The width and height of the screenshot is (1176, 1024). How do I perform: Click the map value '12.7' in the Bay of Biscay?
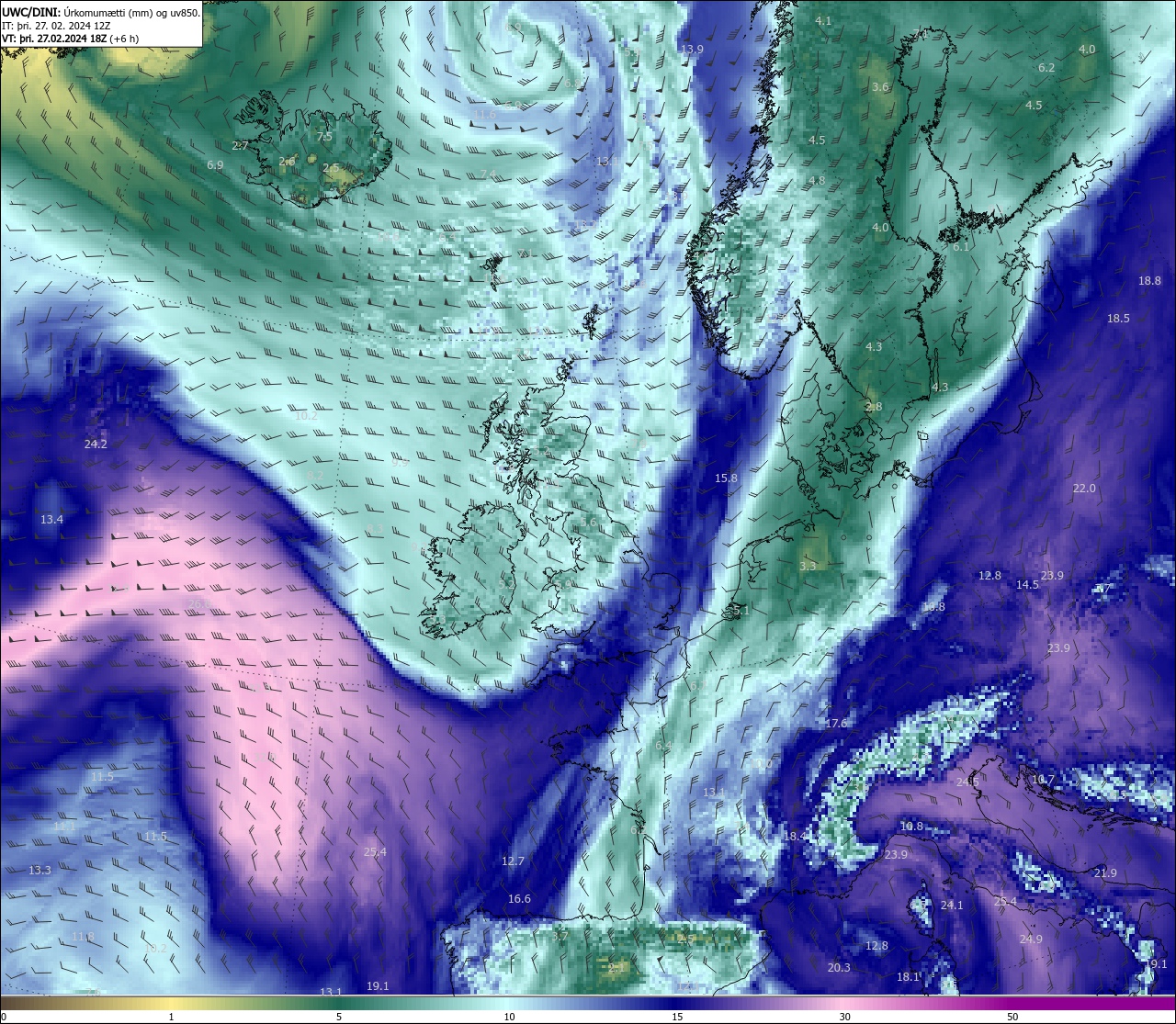pos(513,861)
